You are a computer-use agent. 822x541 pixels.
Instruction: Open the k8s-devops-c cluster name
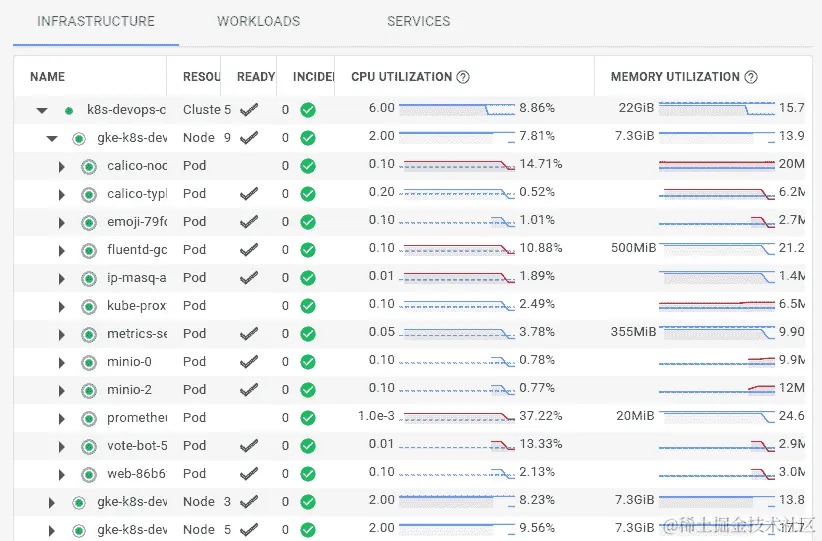tap(126, 110)
